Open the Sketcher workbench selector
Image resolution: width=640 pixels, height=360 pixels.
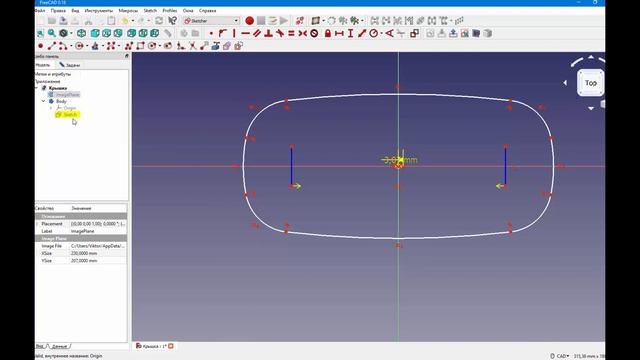click(211, 20)
